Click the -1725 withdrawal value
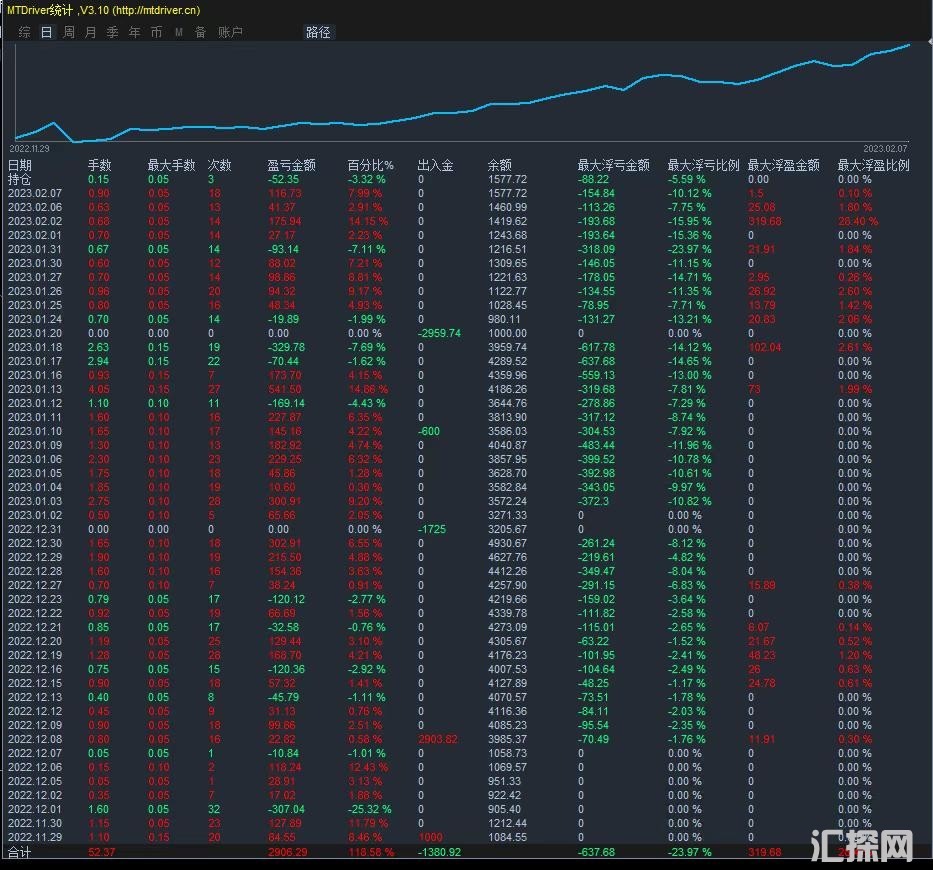This screenshot has height=870, width=933. click(x=431, y=529)
